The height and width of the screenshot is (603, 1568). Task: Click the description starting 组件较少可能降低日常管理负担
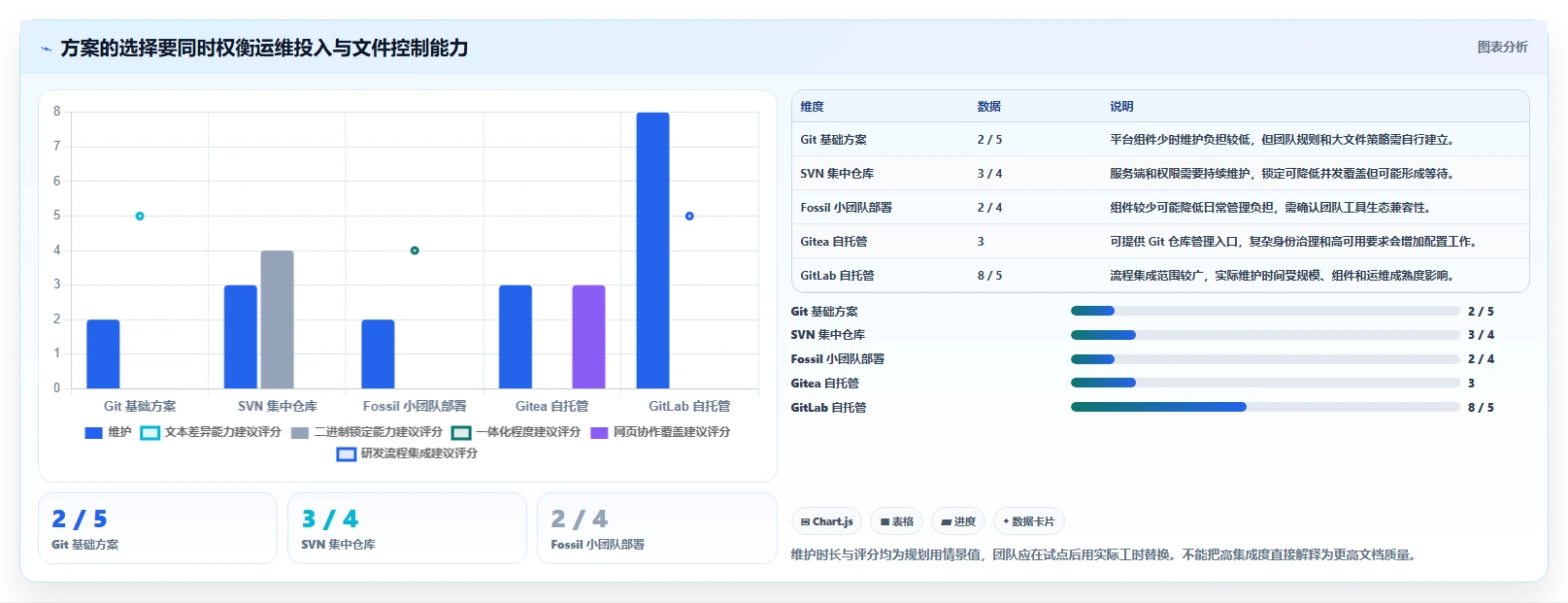point(1271,208)
